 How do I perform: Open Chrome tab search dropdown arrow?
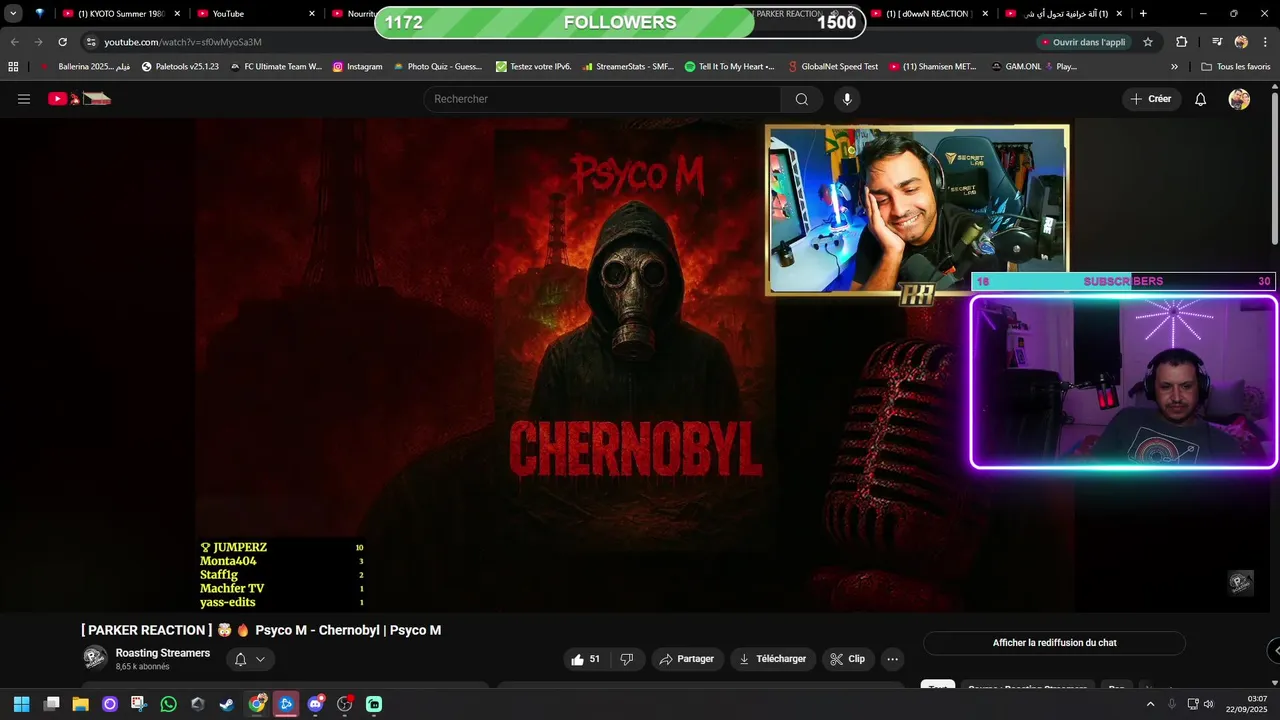[x=13, y=14]
